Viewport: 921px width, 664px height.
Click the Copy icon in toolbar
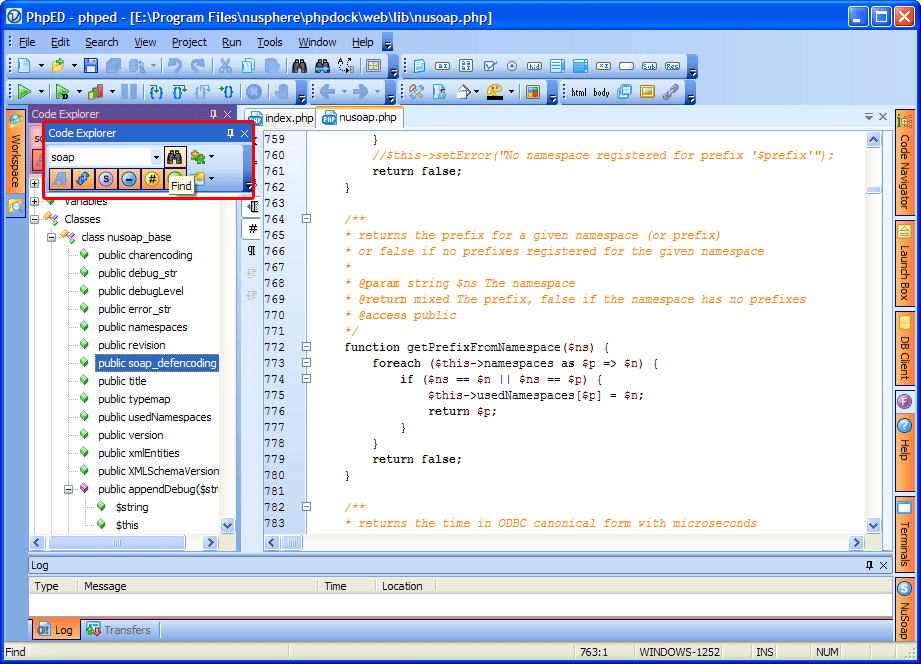click(x=248, y=66)
